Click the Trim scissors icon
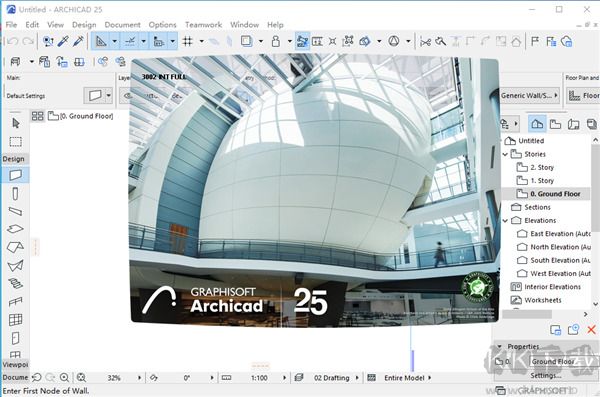 tap(425, 41)
